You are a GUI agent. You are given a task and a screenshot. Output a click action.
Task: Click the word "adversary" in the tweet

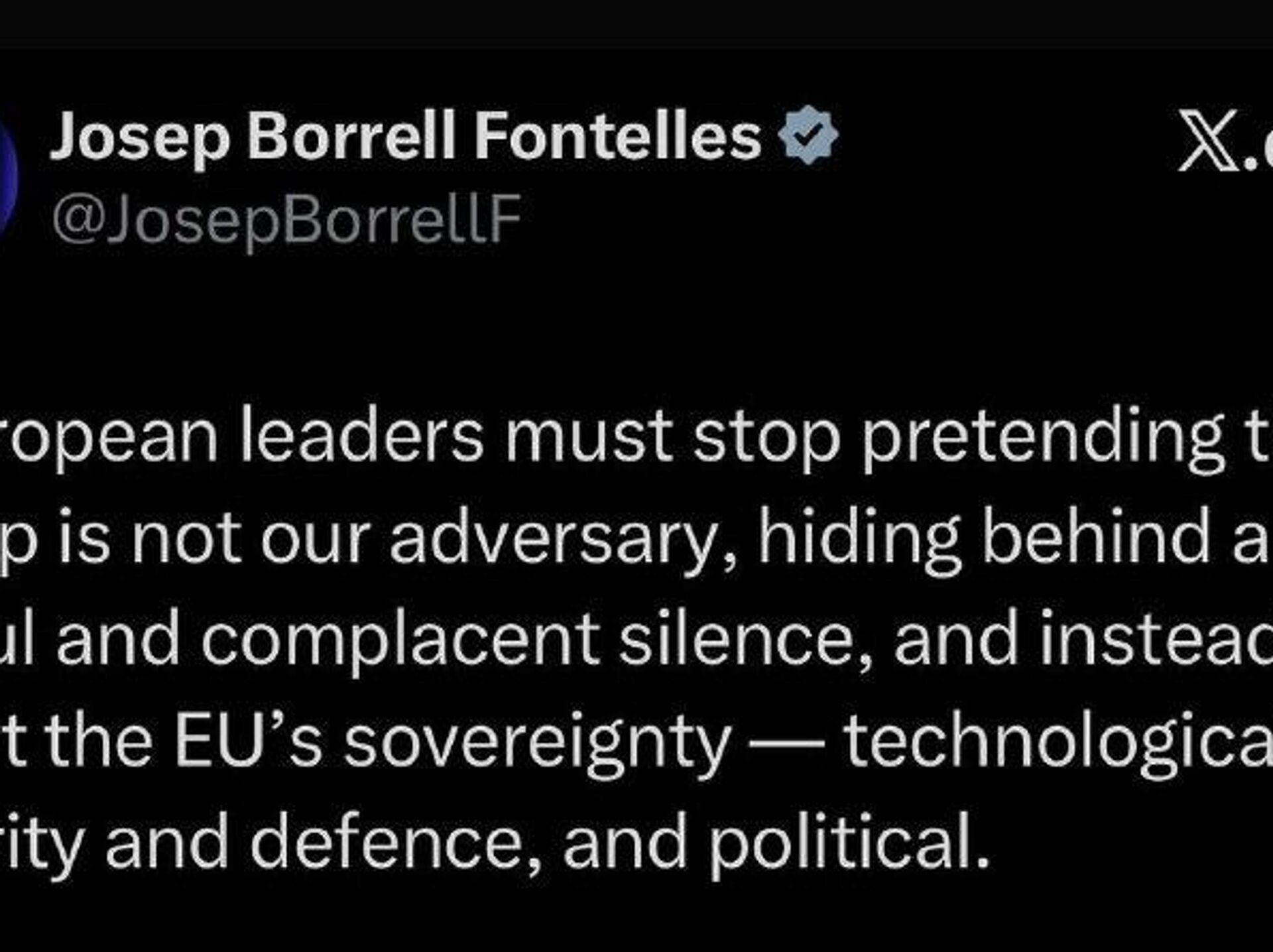(x=563, y=538)
